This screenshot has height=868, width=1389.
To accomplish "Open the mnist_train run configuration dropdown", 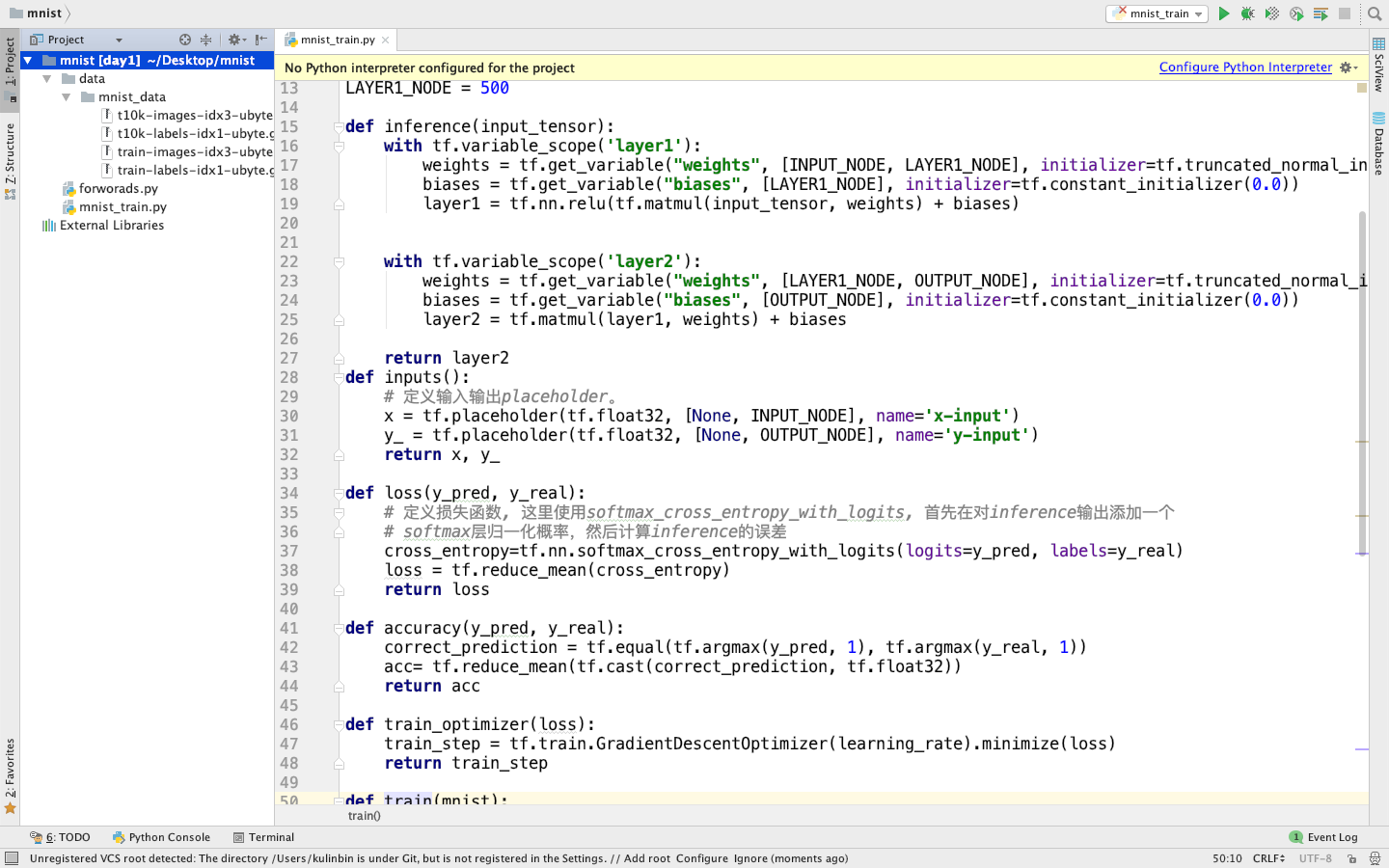I will 1157,14.
